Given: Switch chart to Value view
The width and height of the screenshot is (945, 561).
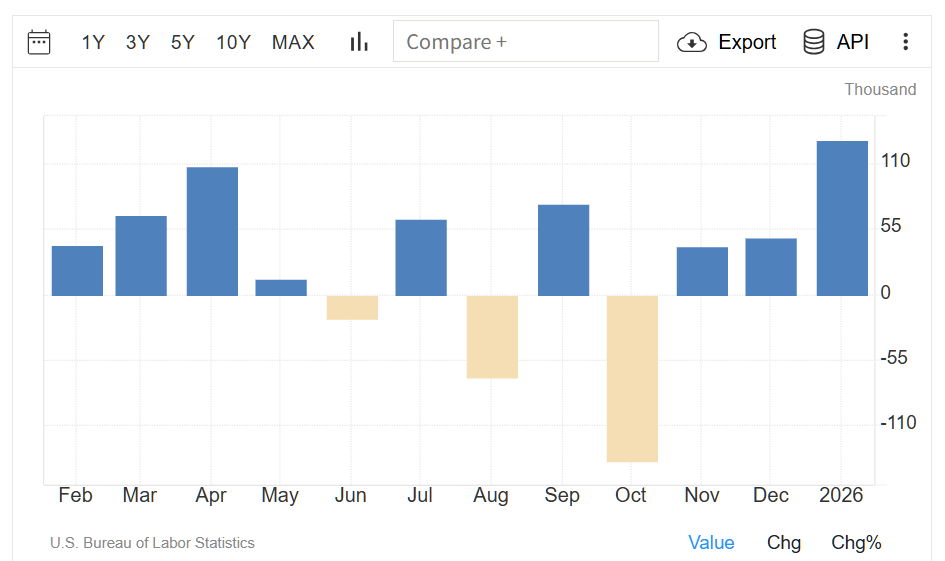Looking at the screenshot, I should (x=711, y=543).
